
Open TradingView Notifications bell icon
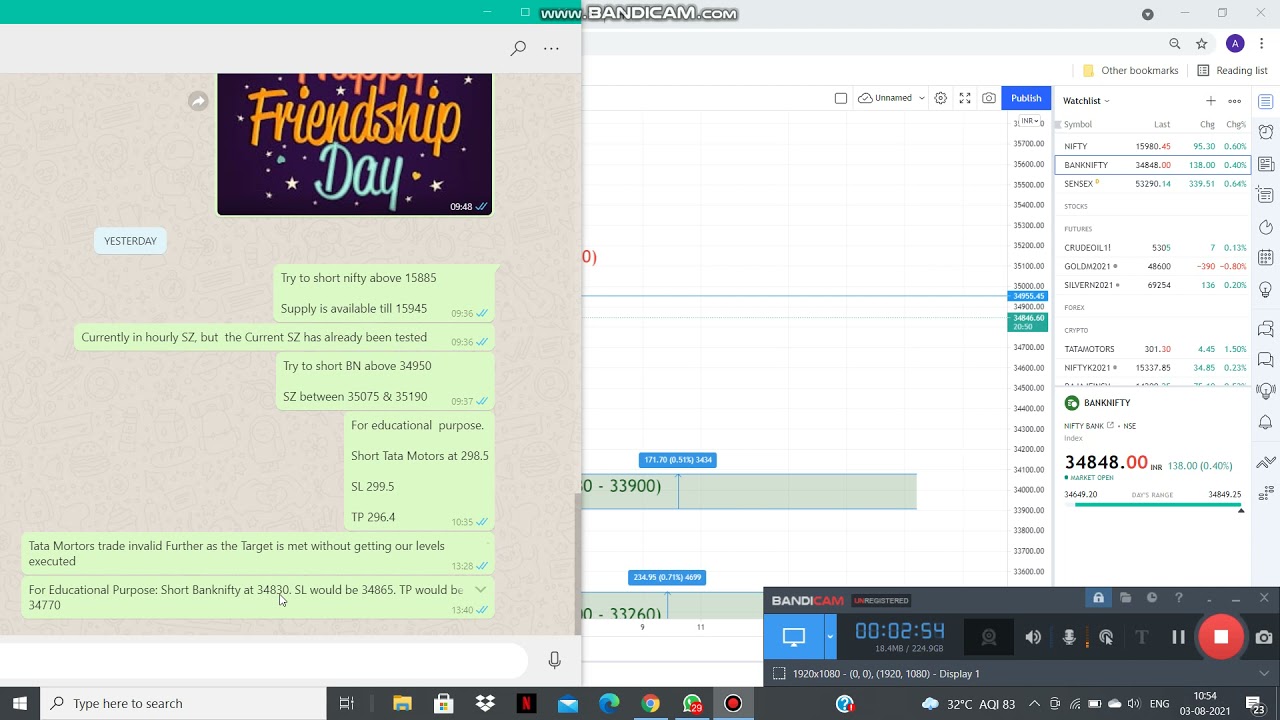(1266, 422)
